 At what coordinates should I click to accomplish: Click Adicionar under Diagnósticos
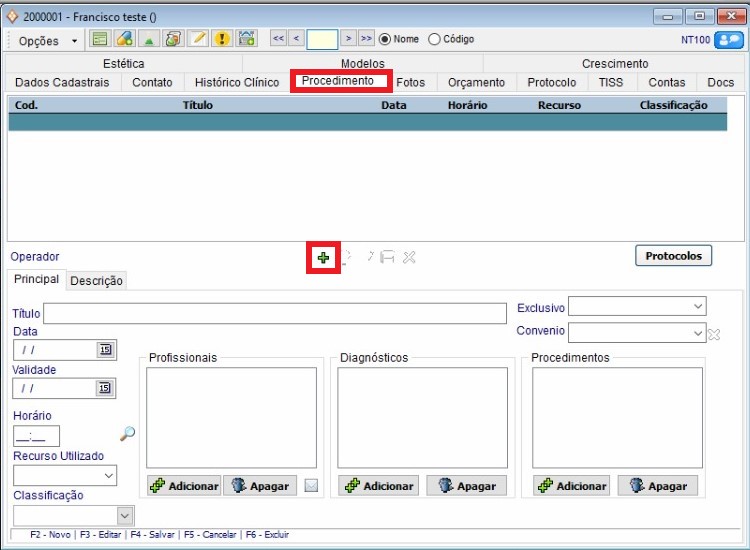point(378,486)
